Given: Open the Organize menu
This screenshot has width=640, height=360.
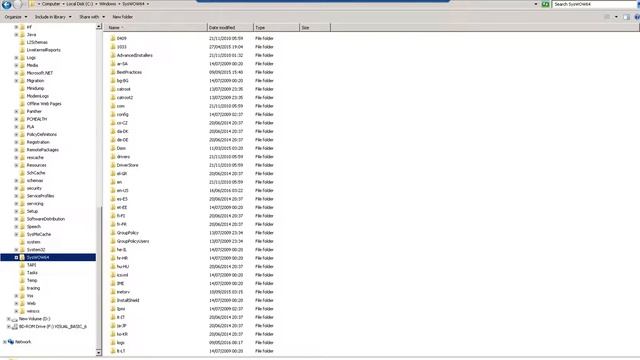Looking at the screenshot, I should pos(16,17).
